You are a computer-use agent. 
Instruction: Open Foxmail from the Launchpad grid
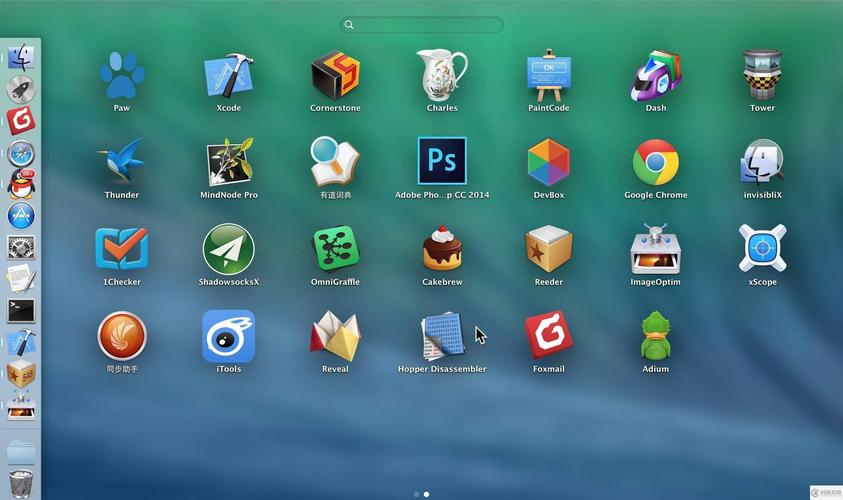pos(548,334)
